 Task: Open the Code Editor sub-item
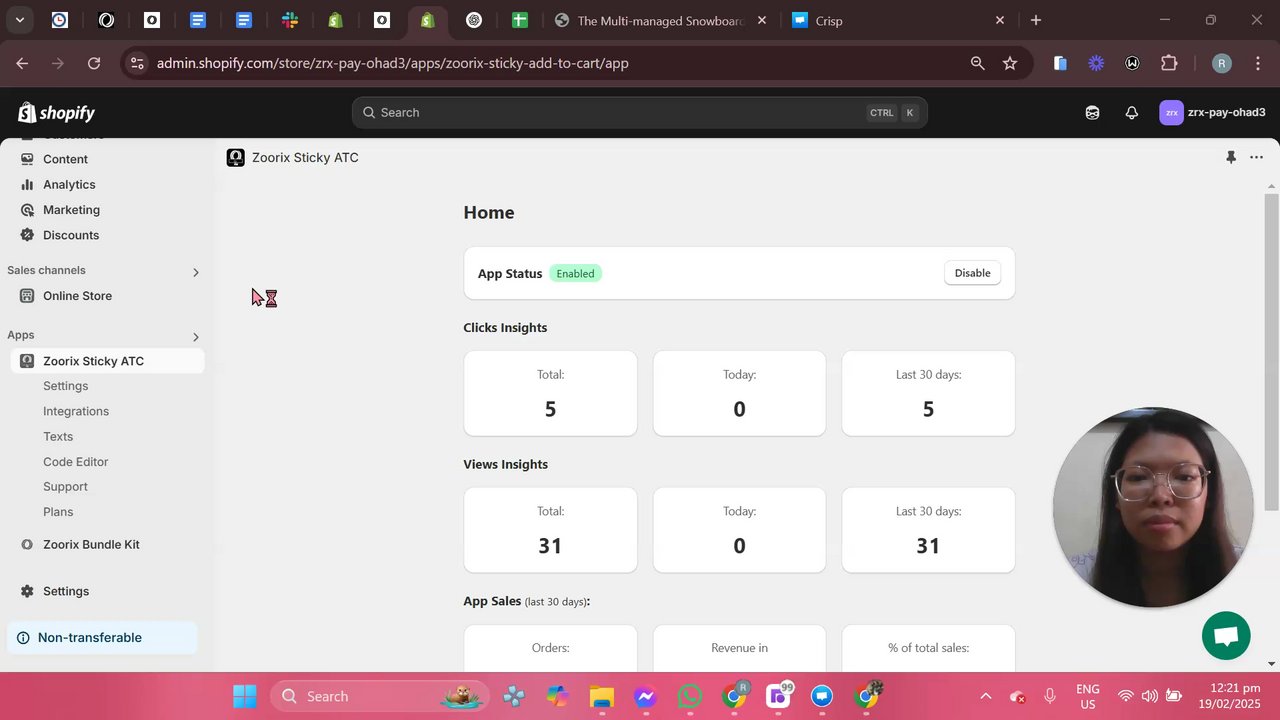click(75, 462)
